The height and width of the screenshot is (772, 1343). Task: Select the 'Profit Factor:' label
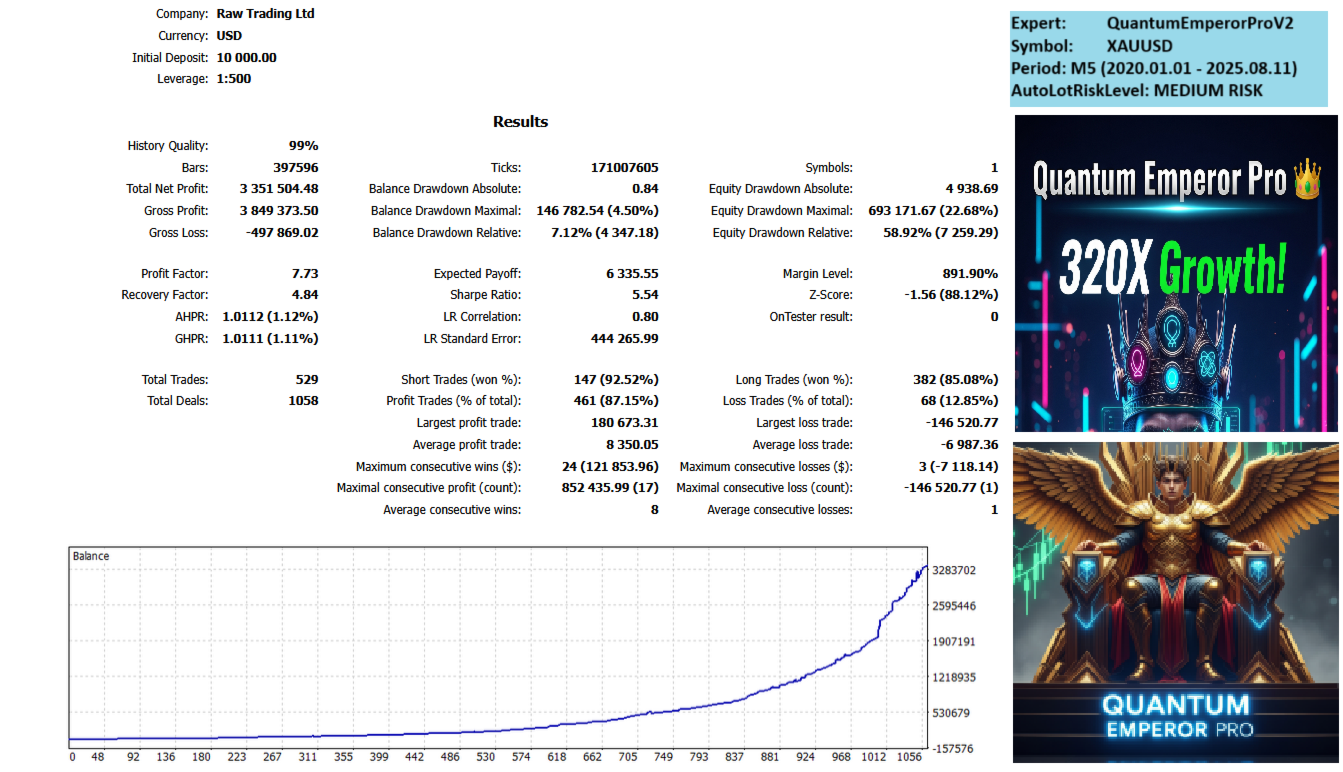(x=175, y=274)
